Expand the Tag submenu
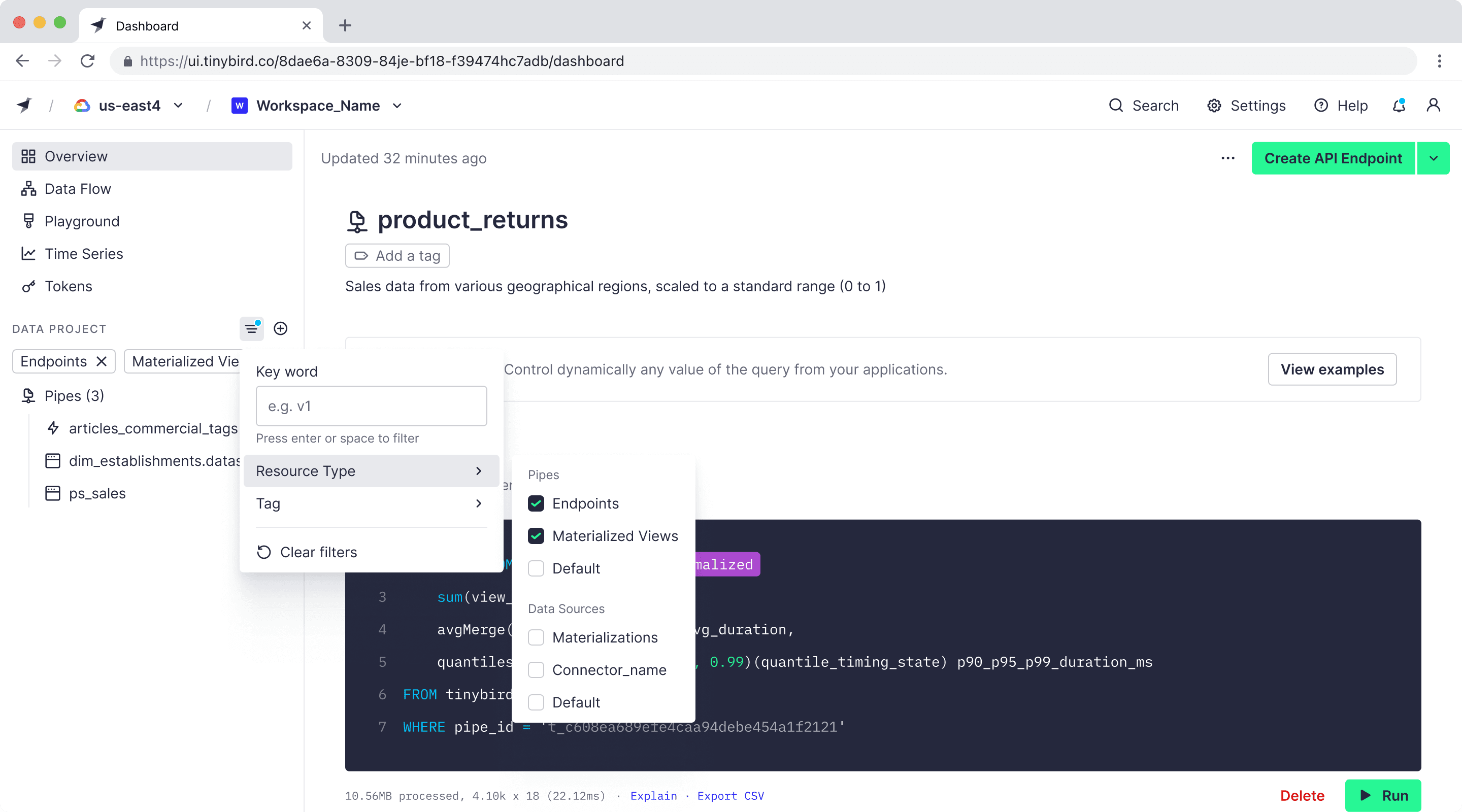 coord(371,504)
